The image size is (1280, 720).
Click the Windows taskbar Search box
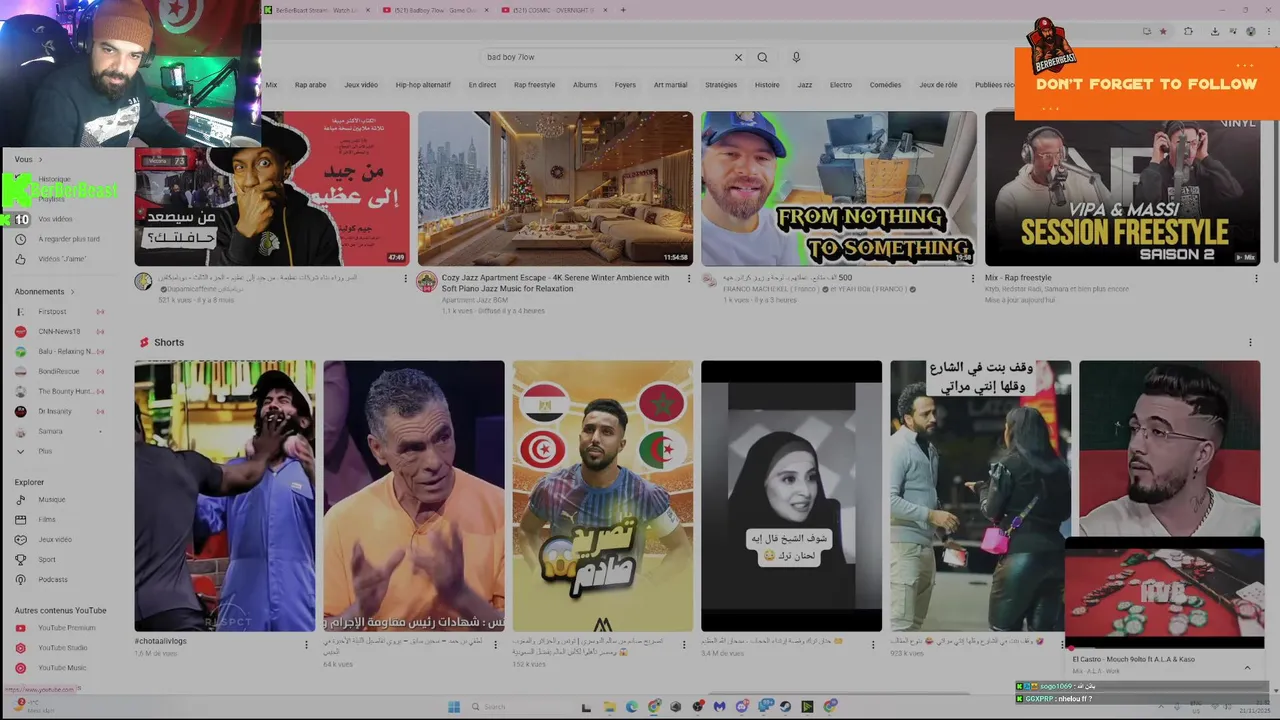pos(520,706)
